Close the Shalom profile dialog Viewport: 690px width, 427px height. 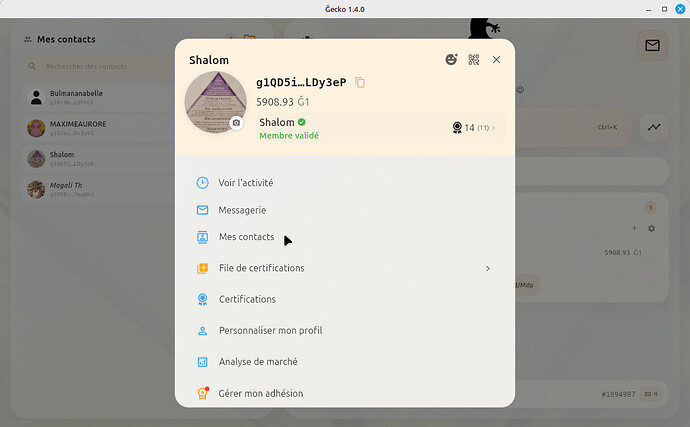coord(496,59)
